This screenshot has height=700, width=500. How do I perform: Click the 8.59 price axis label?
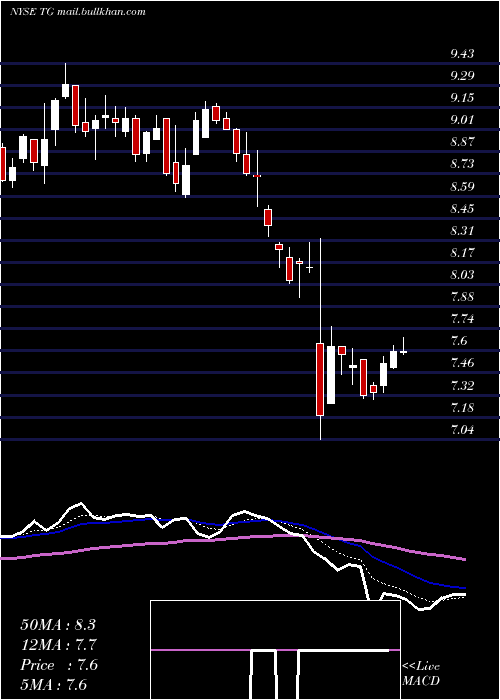[462, 187]
